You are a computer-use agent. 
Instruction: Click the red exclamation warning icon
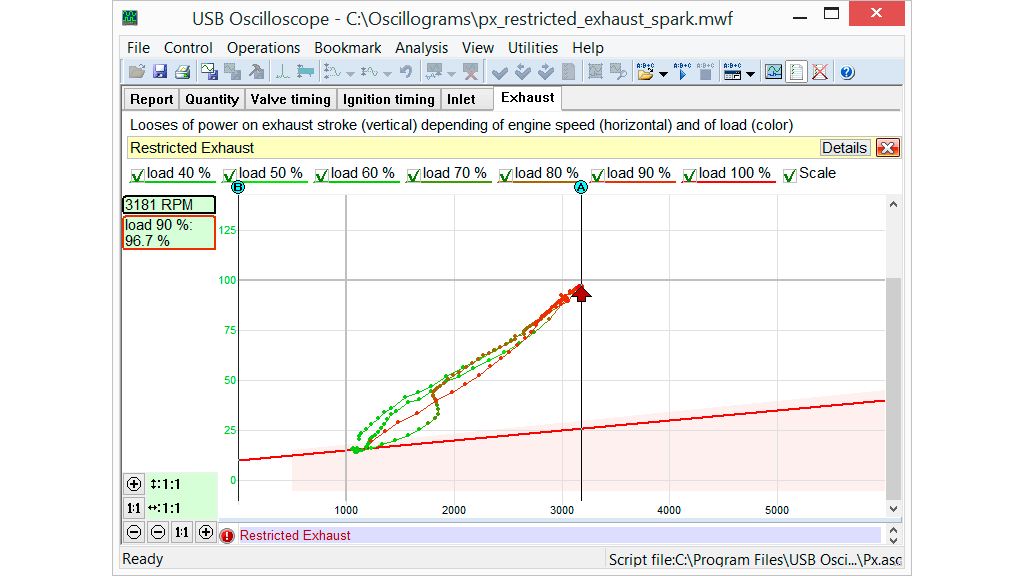point(227,536)
